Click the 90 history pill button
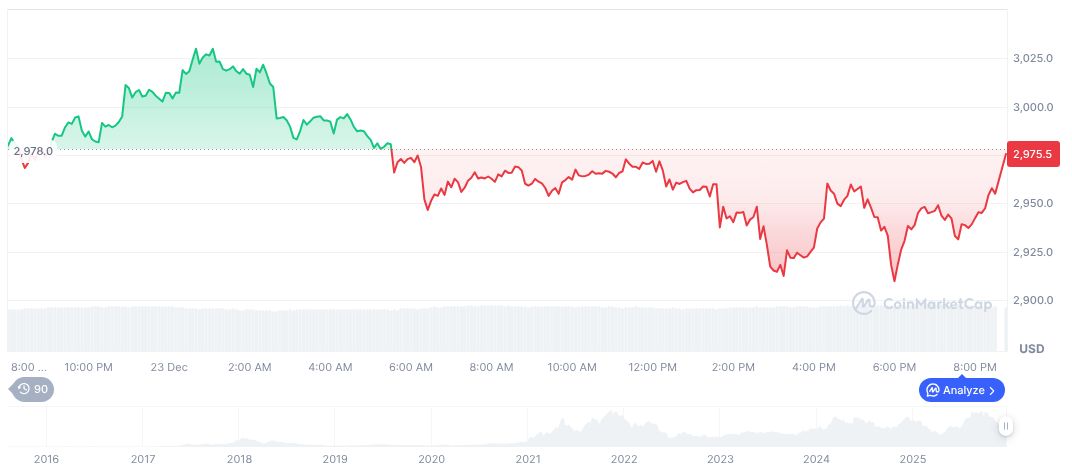The width and height of the screenshot is (1072, 470). tap(32, 389)
